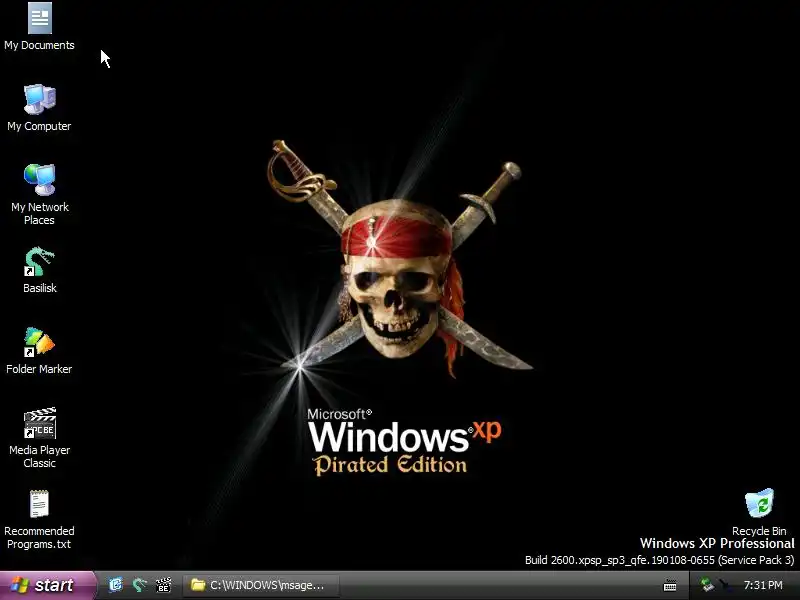Click the safely remove hardware tray icon
800x600 pixels.
pos(707,585)
